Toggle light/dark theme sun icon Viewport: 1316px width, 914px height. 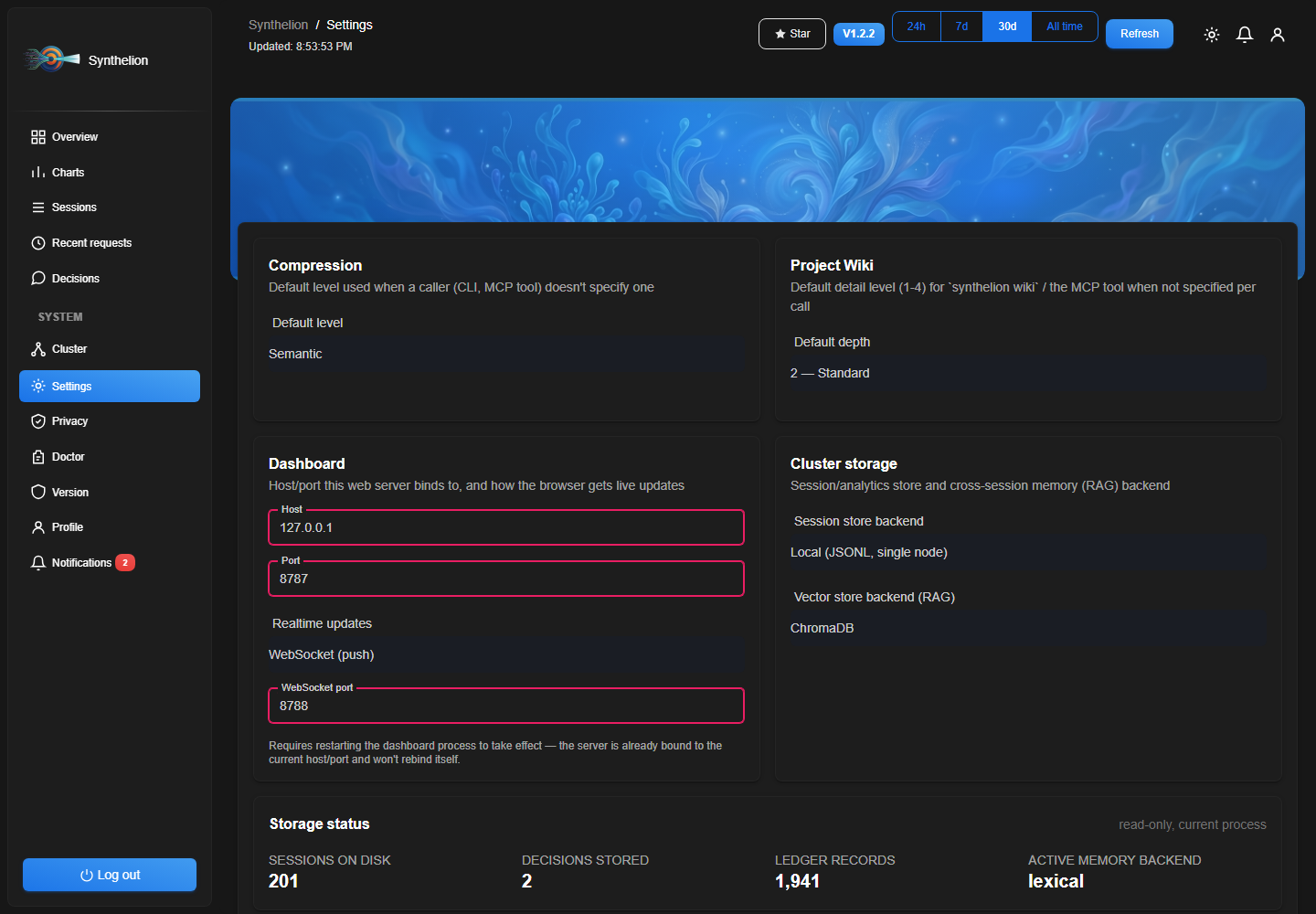point(1212,35)
